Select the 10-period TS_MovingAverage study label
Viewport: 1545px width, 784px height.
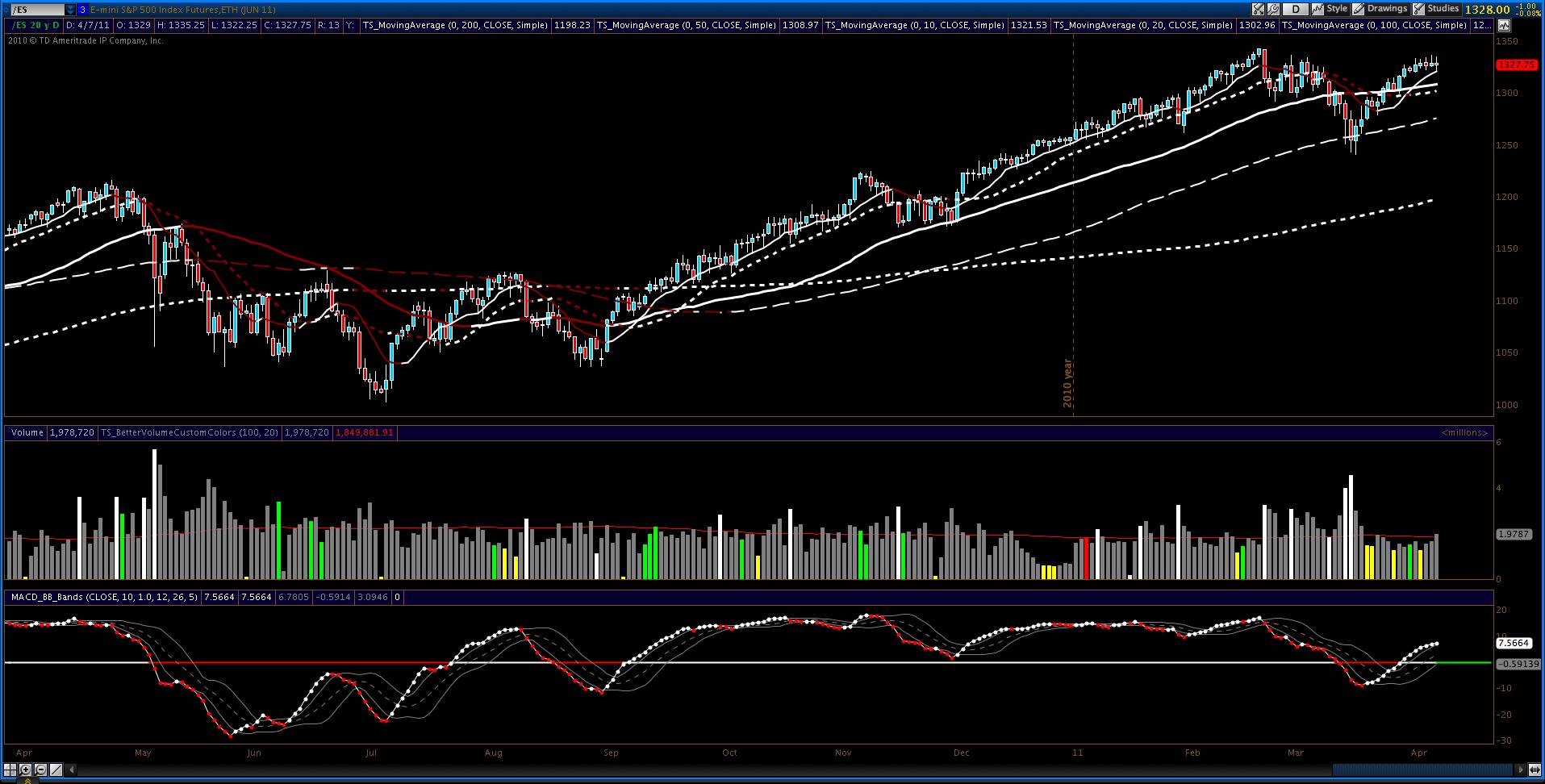click(914, 25)
